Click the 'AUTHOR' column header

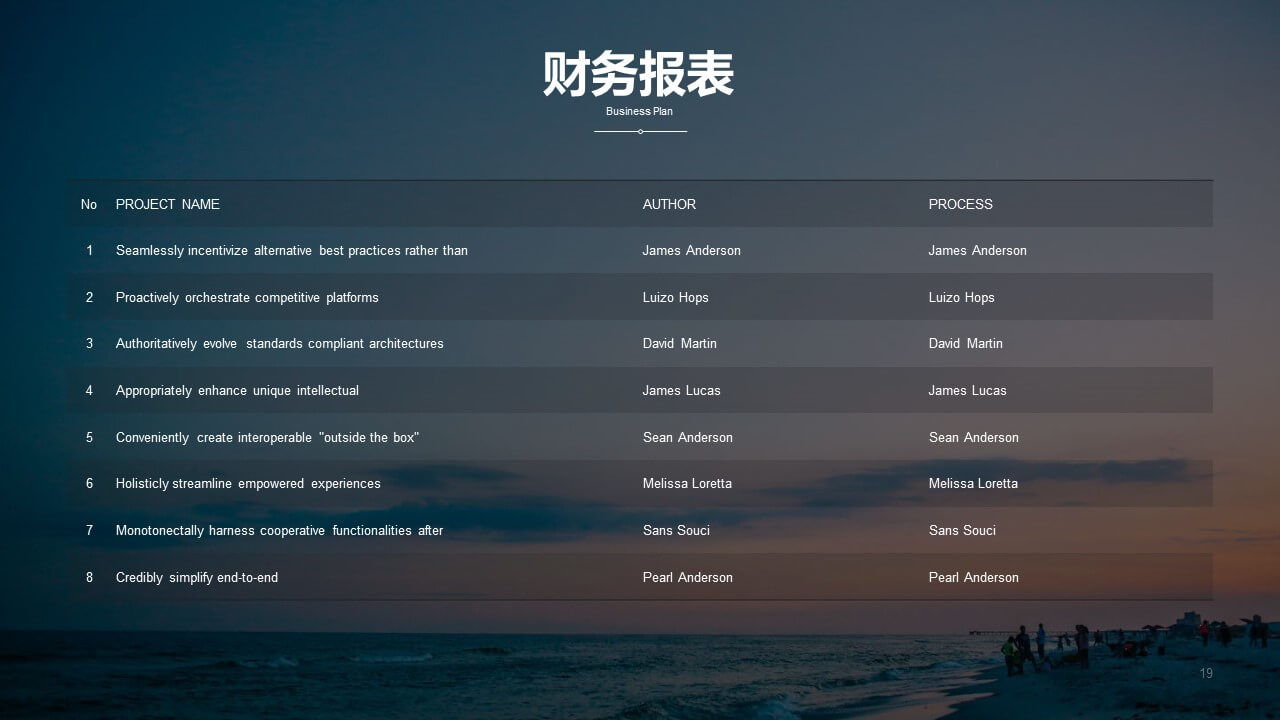pos(669,204)
